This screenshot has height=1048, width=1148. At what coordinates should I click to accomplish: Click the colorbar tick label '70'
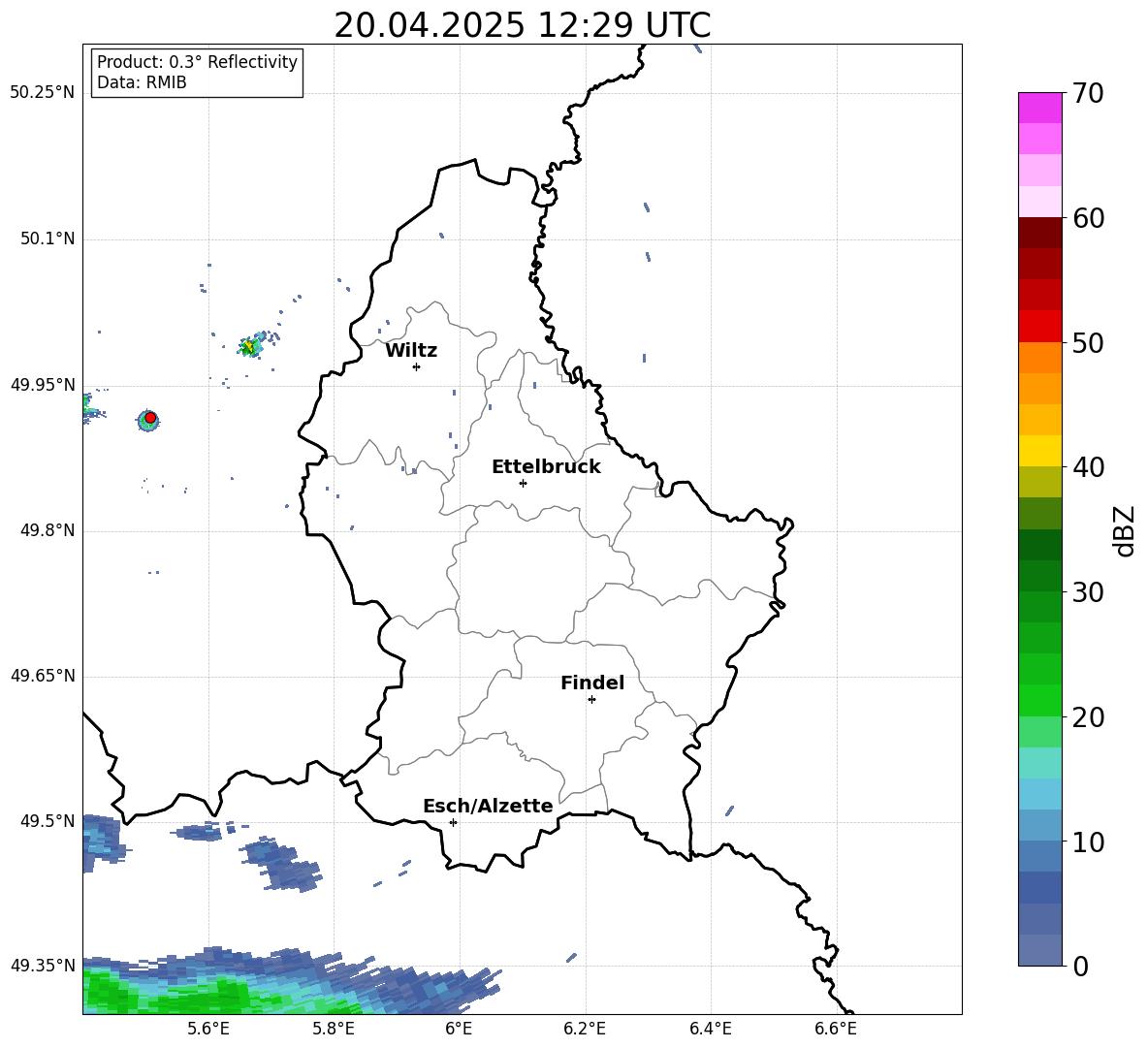point(1089,94)
